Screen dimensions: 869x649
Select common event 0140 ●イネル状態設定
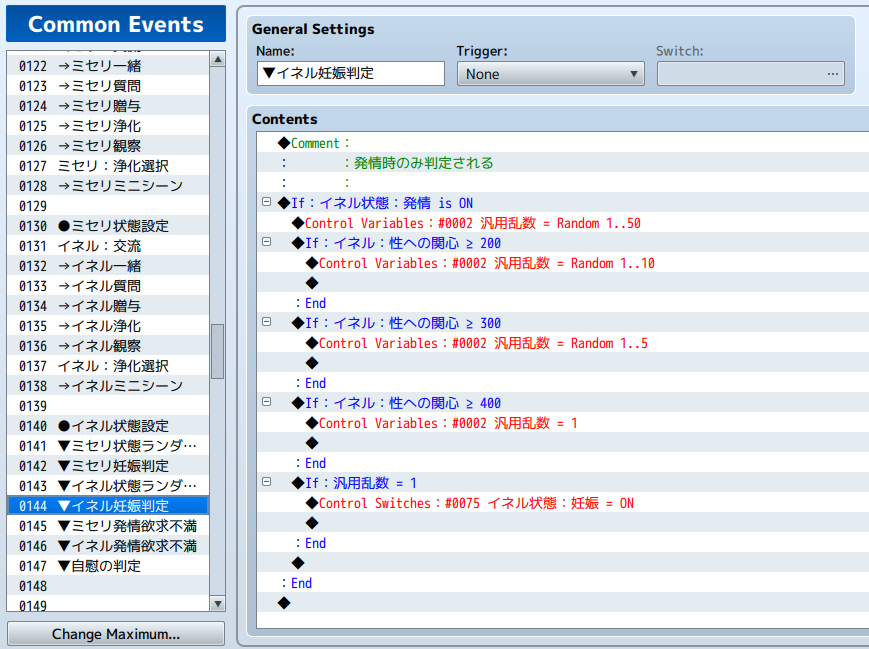(108, 426)
